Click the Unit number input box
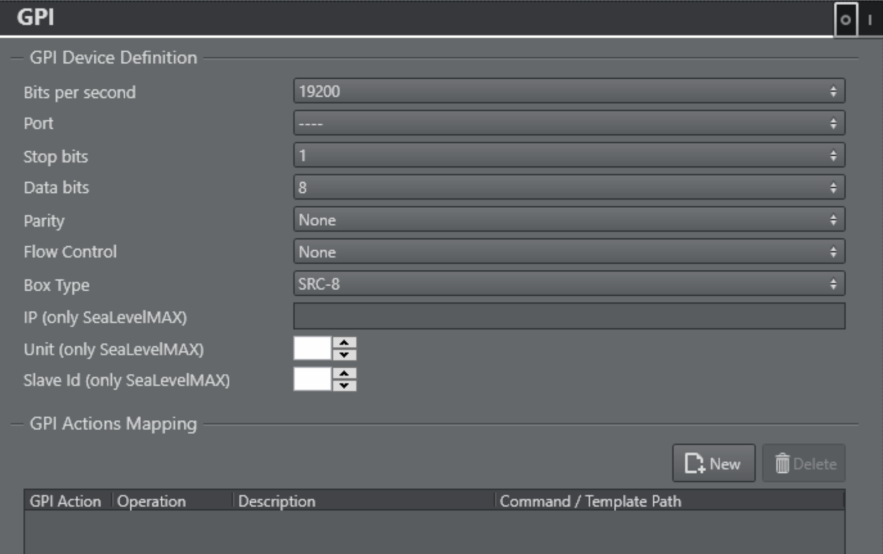 312,349
